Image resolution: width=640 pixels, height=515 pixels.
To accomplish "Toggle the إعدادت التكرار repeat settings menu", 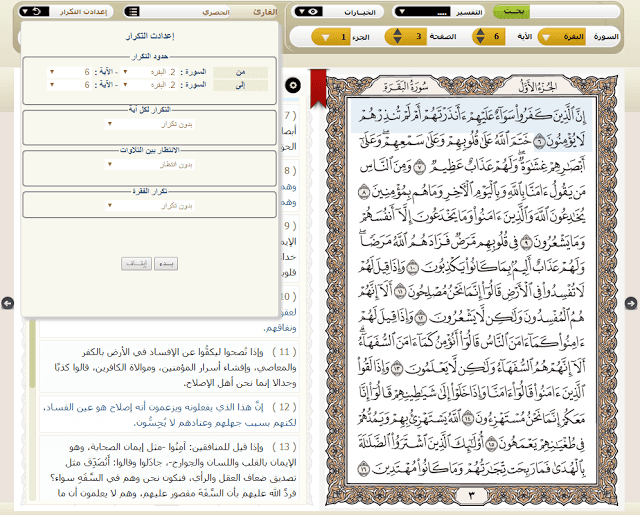I will click(66, 11).
